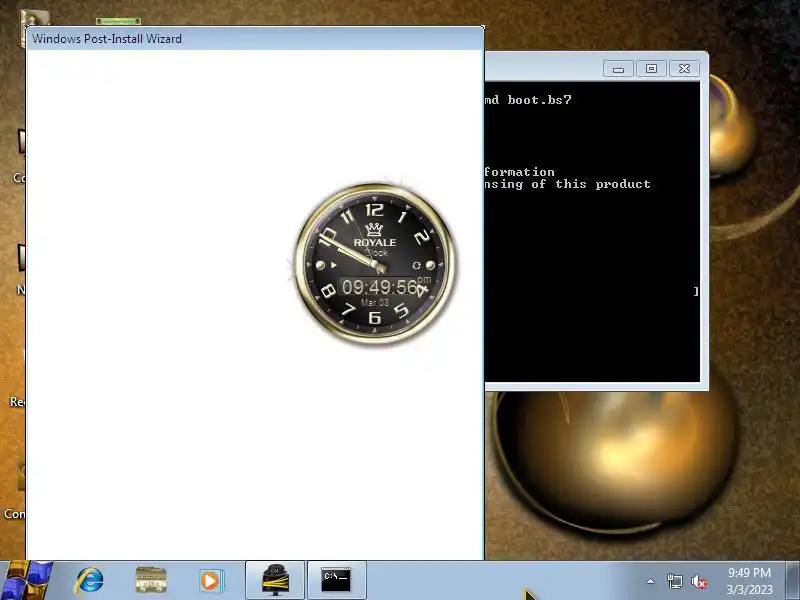
Task: Click the 'this product' console text
Action: coord(603,184)
